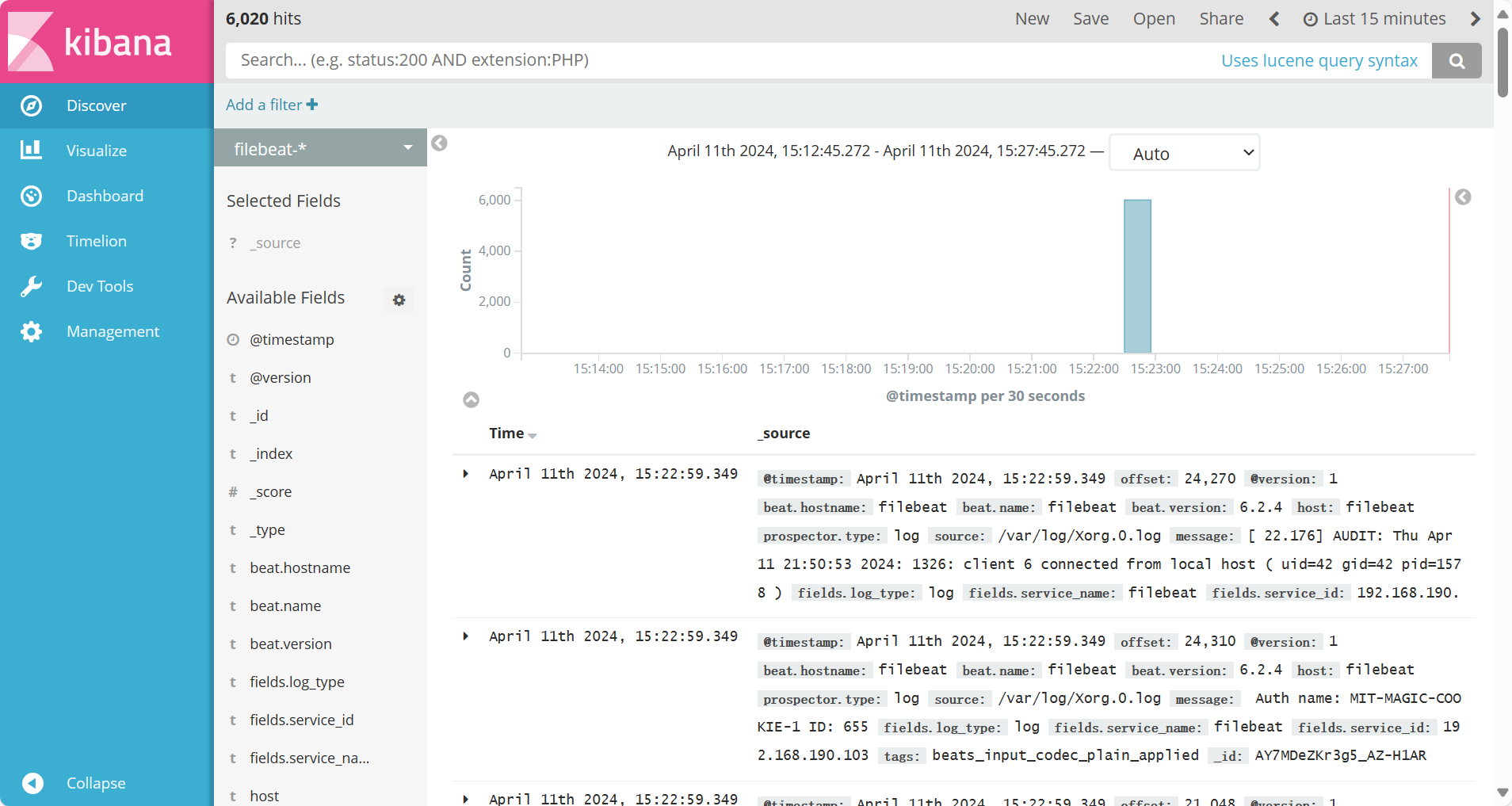The height and width of the screenshot is (806, 1512).
Task: Select the fields.log_type available field
Action: 297,682
